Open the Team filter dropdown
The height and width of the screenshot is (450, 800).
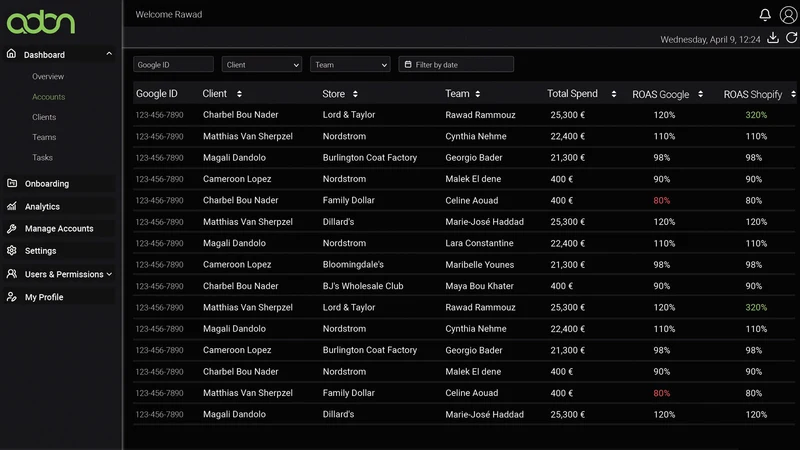350,65
